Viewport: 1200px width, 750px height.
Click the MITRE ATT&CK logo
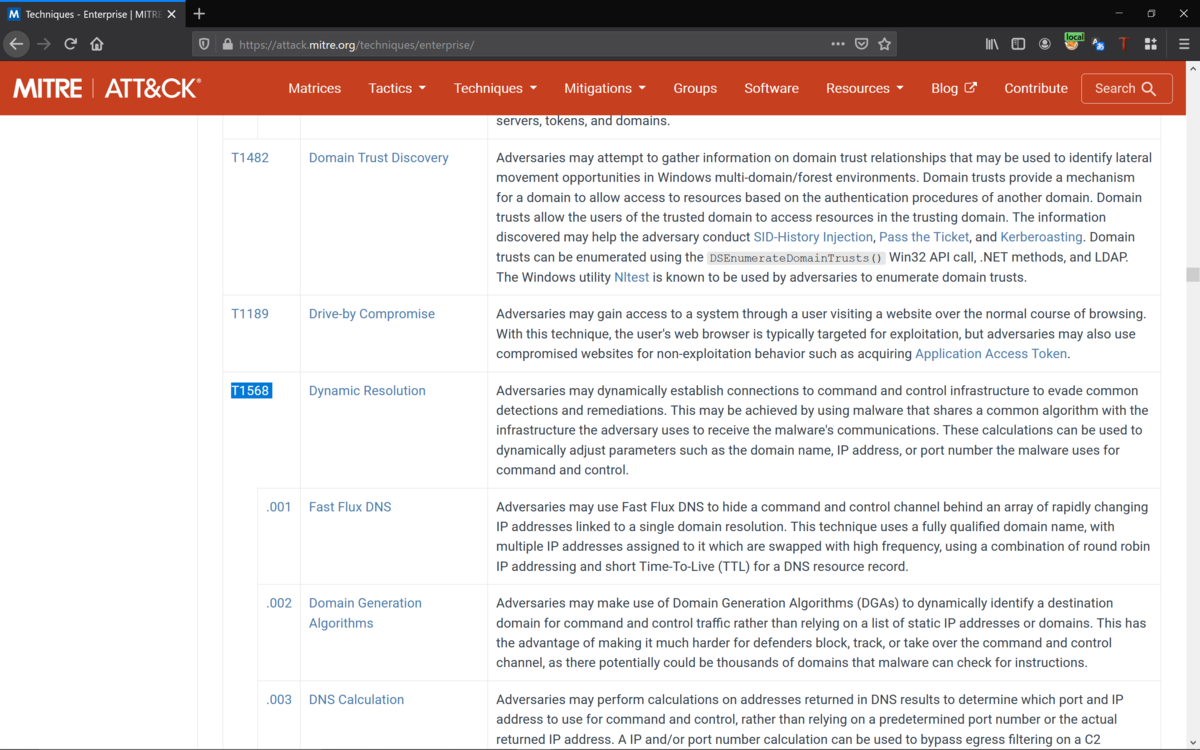[x=107, y=88]
